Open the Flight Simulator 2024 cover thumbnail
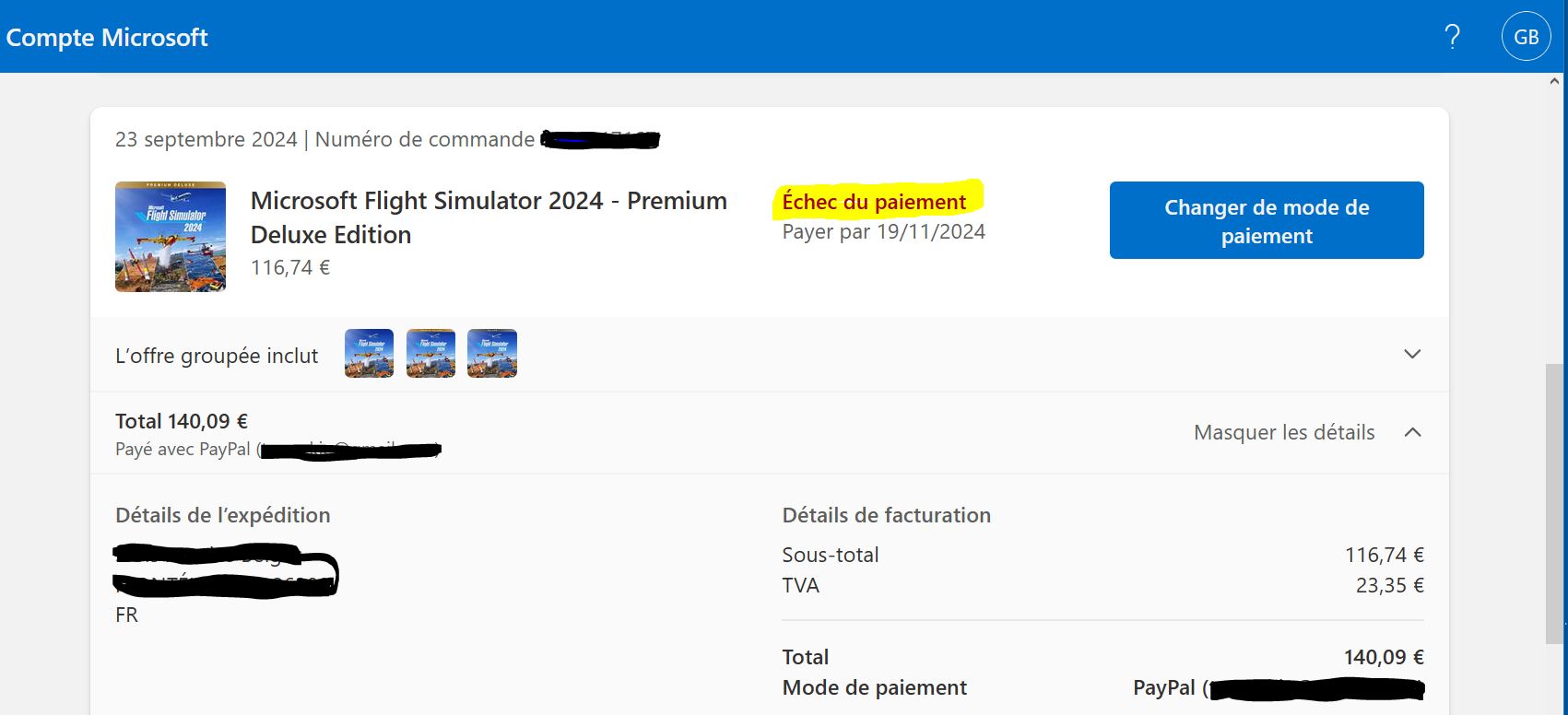 [x=171, y=237]
